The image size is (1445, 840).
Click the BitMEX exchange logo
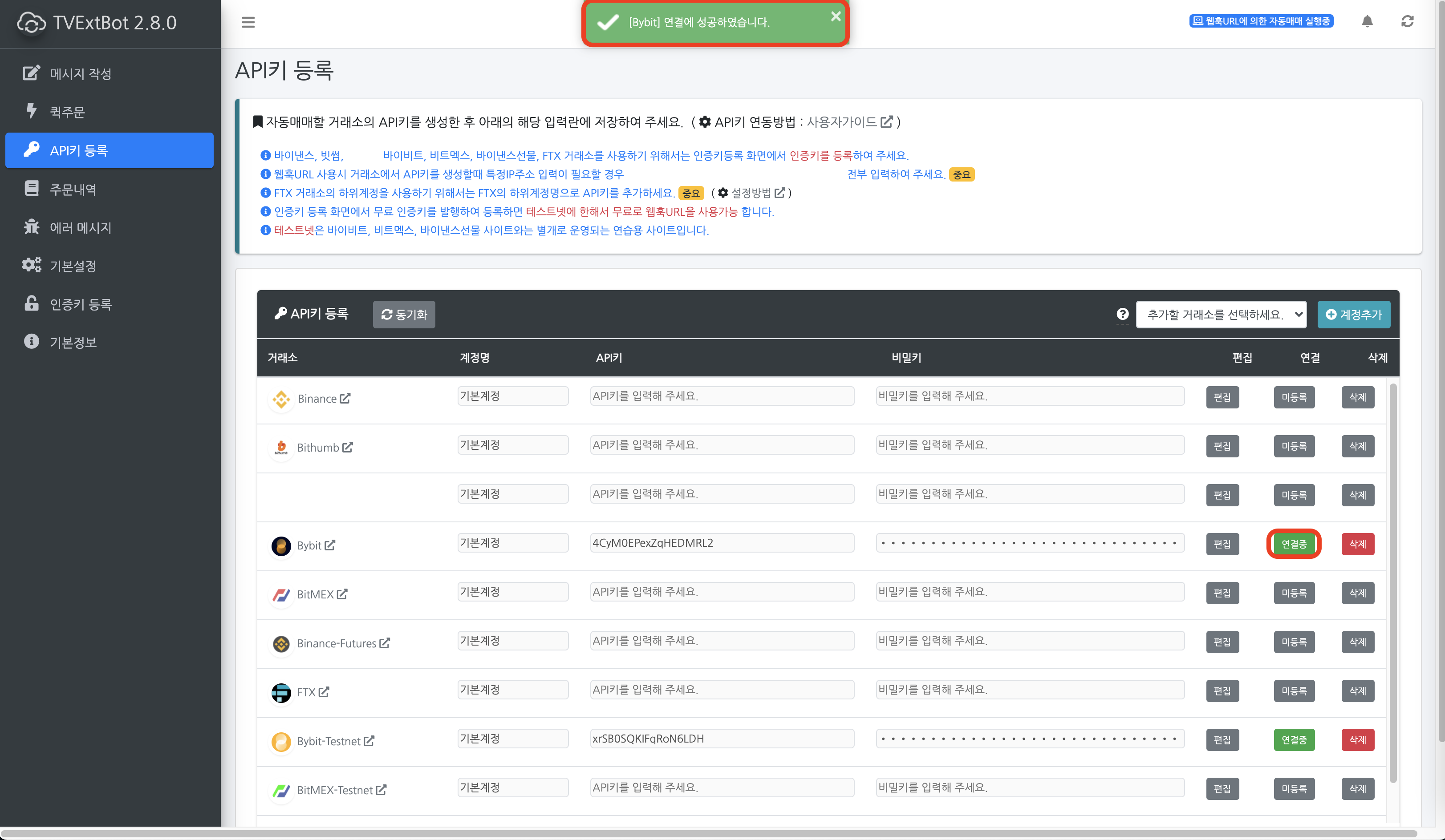[281, 595]
